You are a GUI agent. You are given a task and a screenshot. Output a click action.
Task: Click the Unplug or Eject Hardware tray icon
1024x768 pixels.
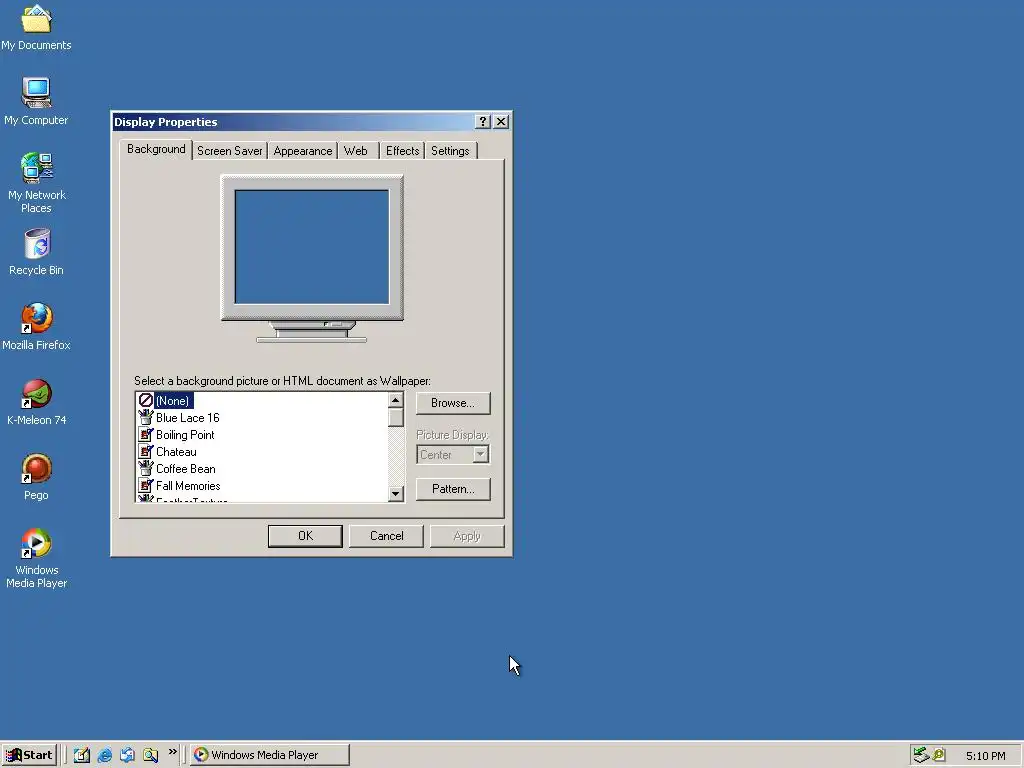click(x=921, y=755)
